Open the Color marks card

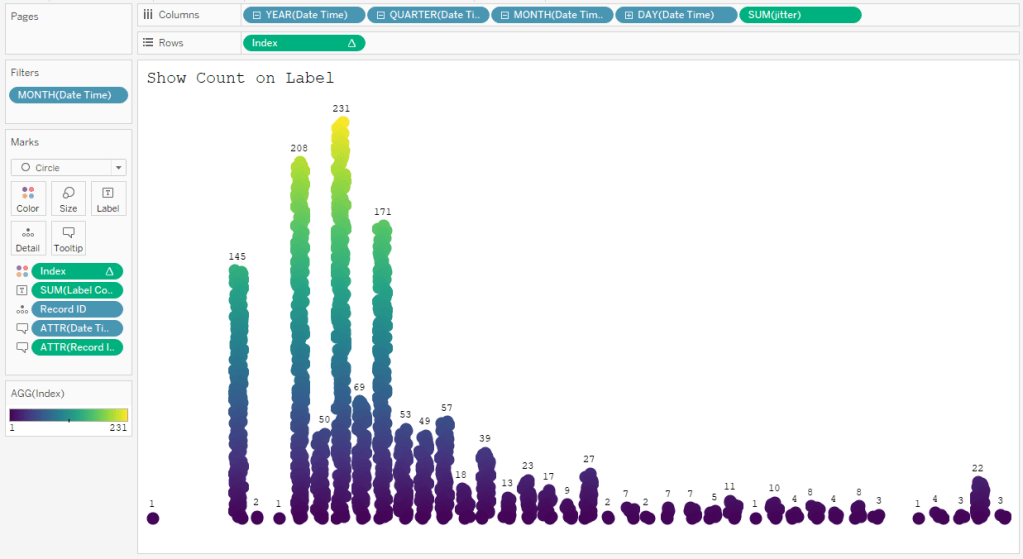[28, 198]
